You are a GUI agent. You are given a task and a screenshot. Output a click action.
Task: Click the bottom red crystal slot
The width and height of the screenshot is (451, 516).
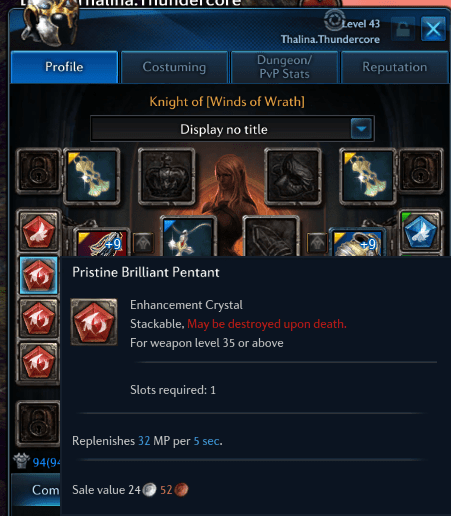[x=39, y=363]
